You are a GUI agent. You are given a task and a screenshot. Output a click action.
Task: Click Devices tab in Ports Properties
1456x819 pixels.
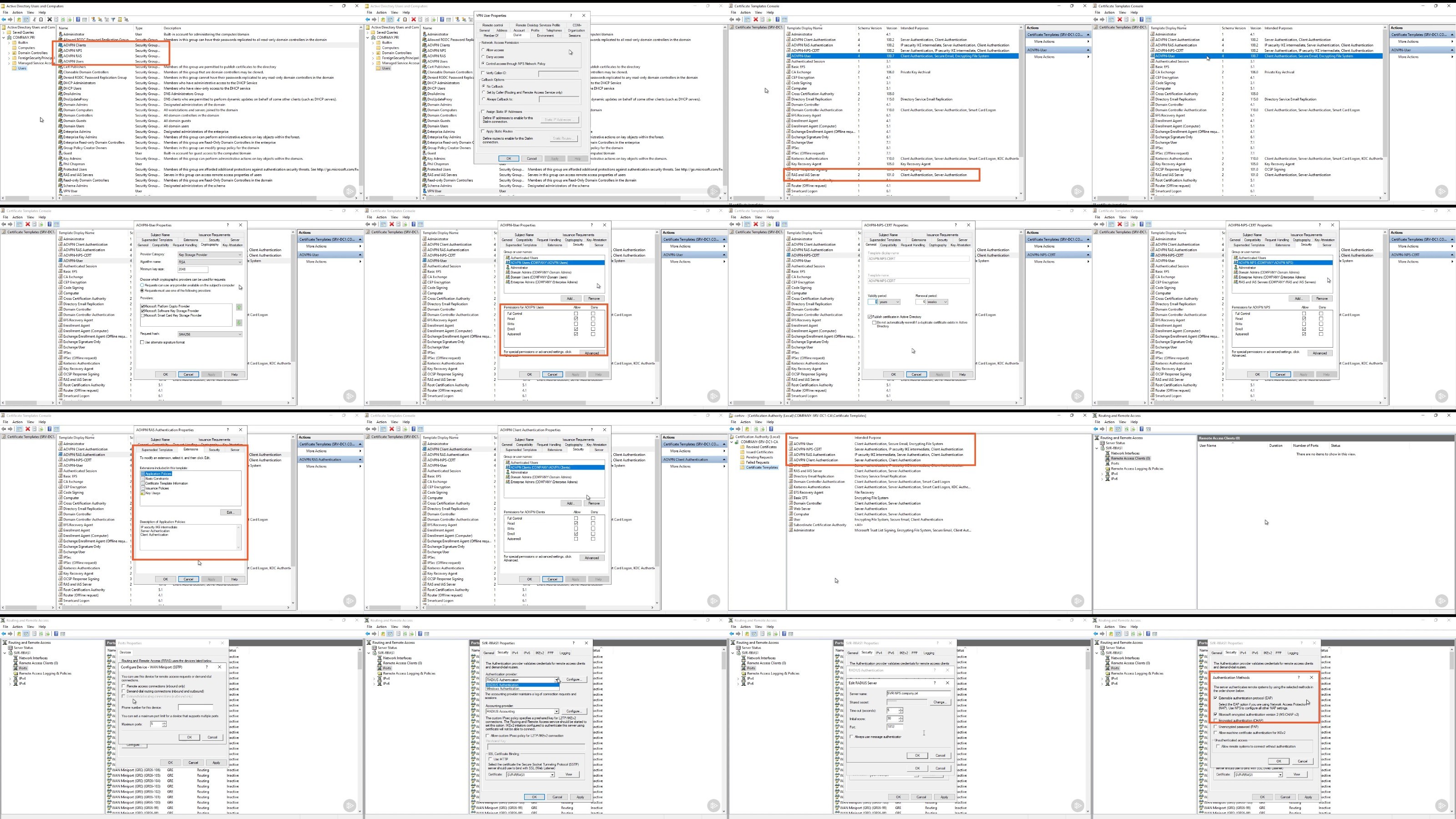pos(126,652)
